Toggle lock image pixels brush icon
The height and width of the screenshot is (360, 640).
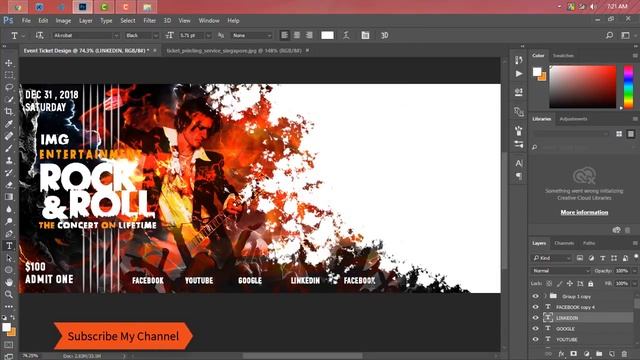[x=560, y=283]
